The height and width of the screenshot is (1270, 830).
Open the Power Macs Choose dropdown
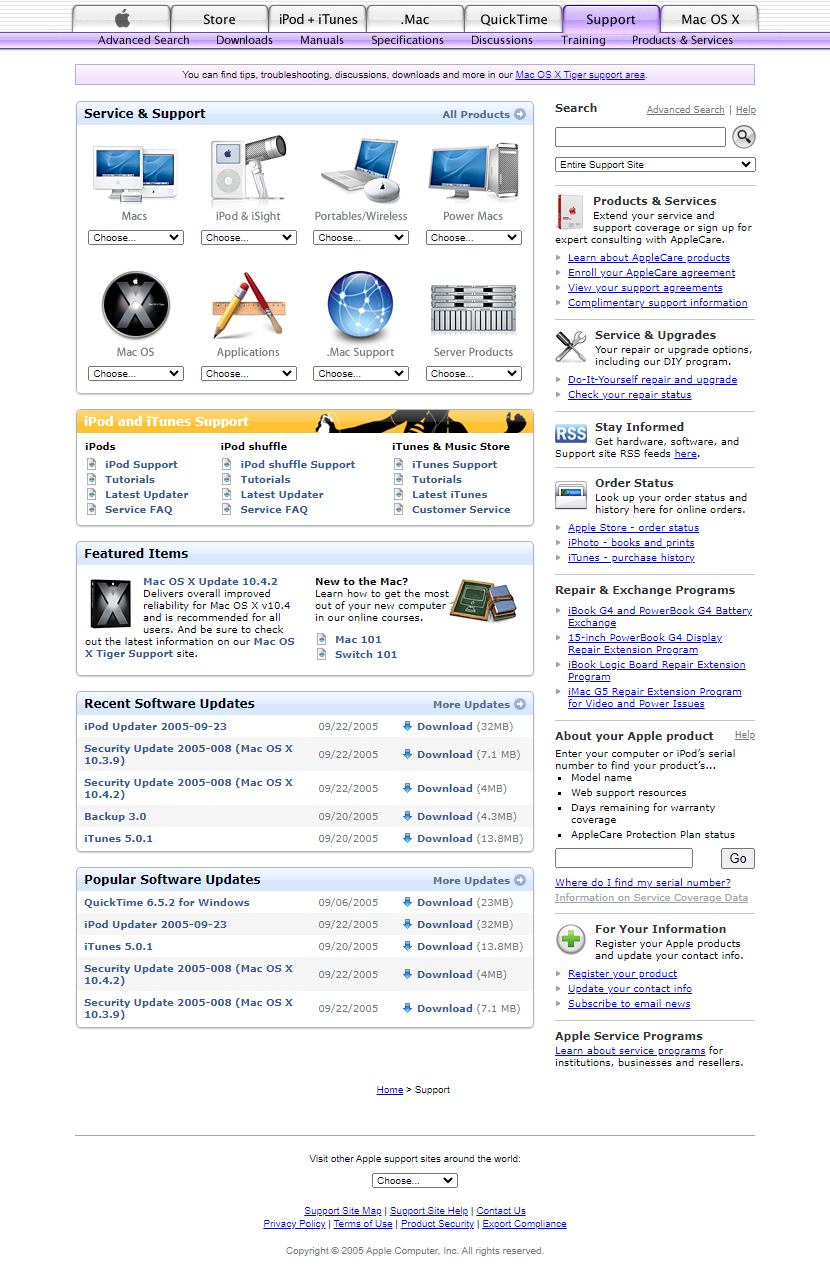pos(474,238)
